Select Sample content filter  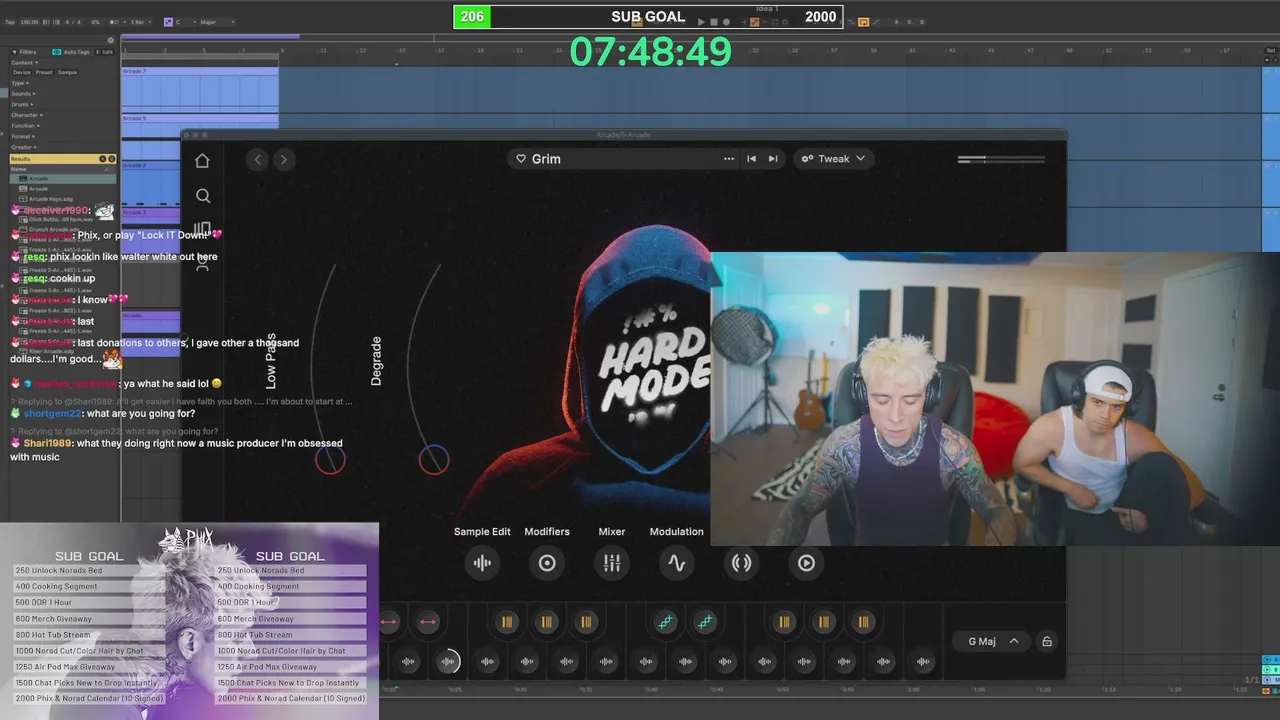pos(67,73)
